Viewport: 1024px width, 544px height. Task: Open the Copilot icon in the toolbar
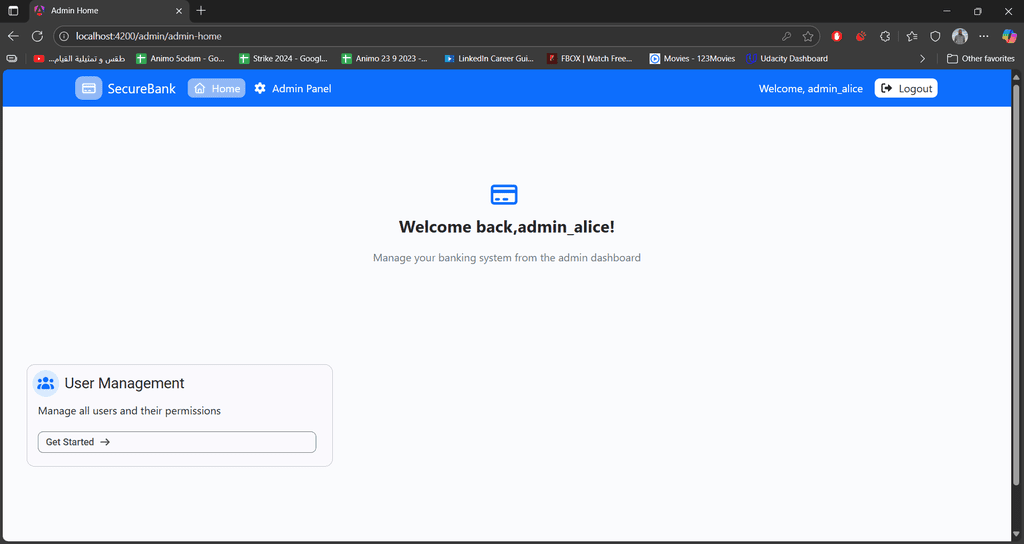point(1010,37)
